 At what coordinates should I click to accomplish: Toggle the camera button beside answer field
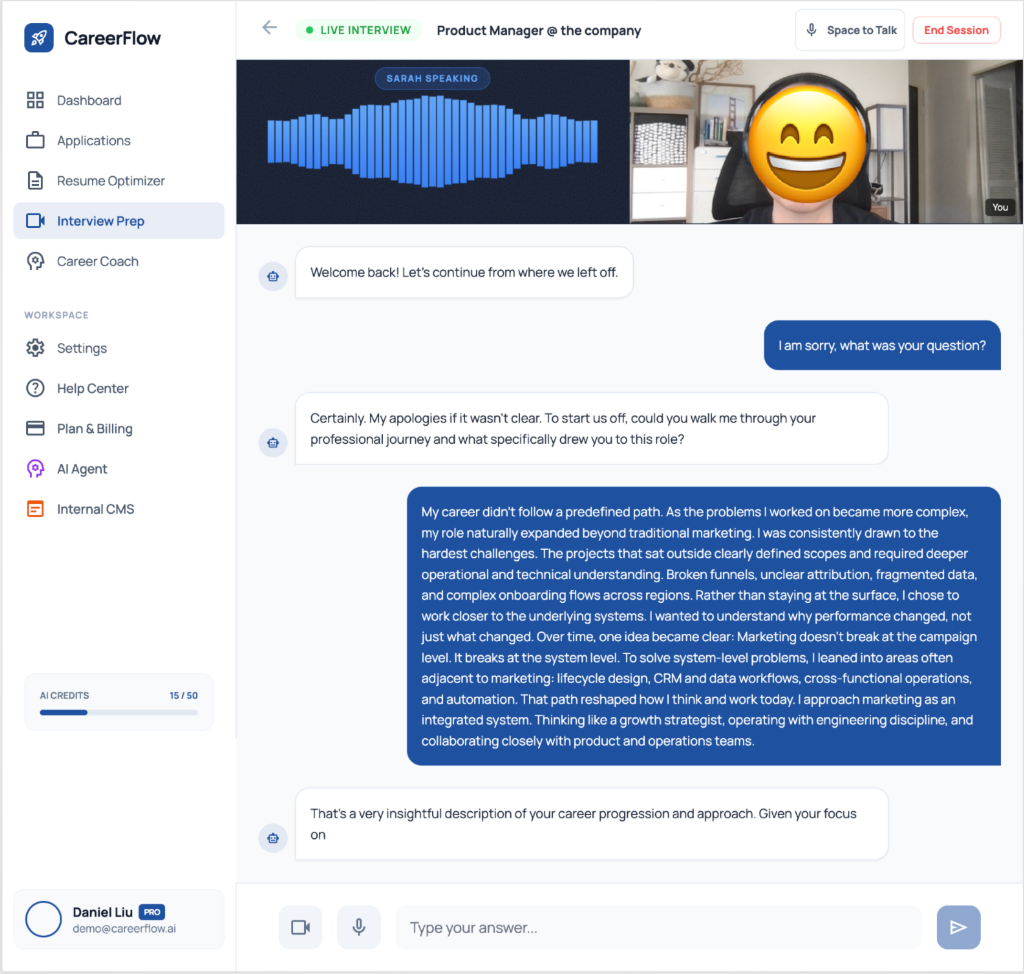tap(300, 927)
